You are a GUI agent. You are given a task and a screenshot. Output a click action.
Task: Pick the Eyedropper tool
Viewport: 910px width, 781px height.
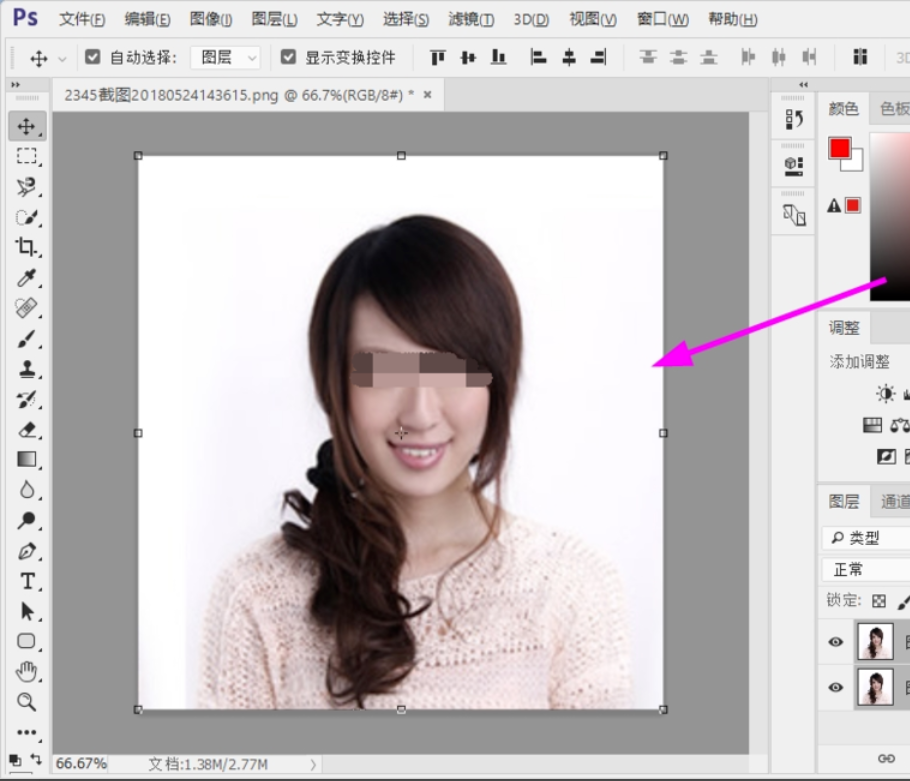27,277
